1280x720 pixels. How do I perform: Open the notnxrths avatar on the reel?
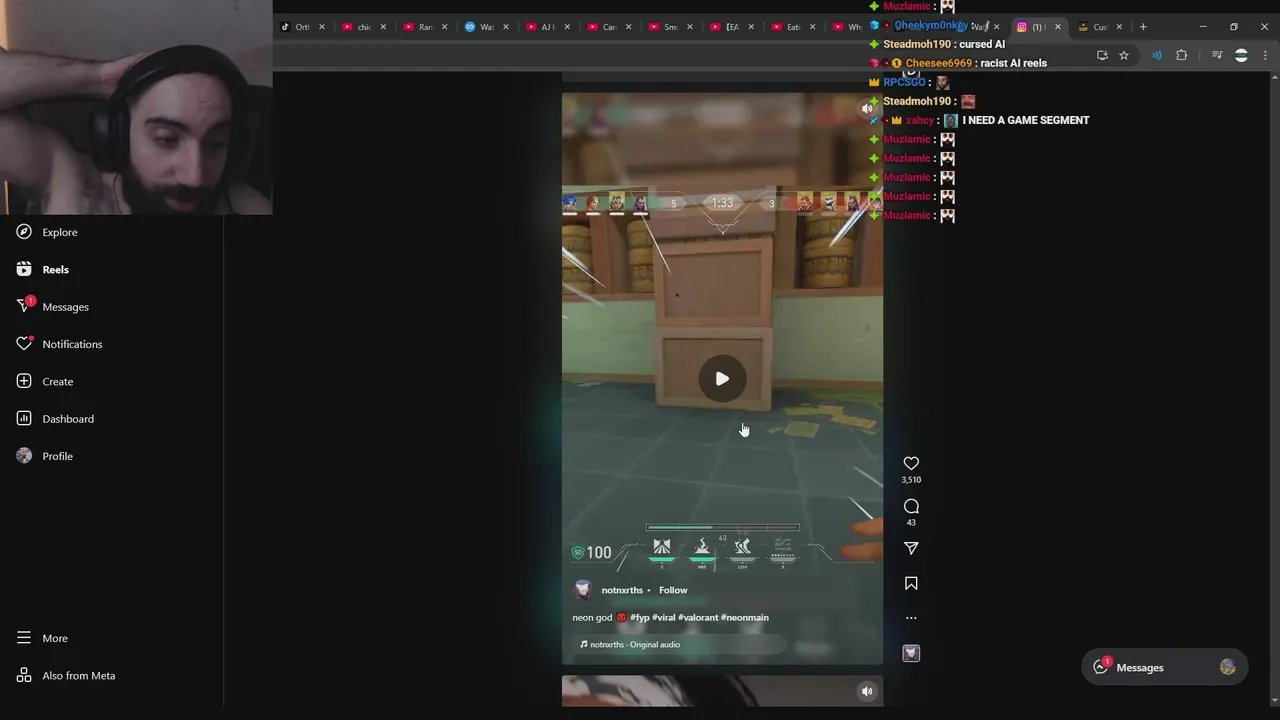[x=583, y=590]
